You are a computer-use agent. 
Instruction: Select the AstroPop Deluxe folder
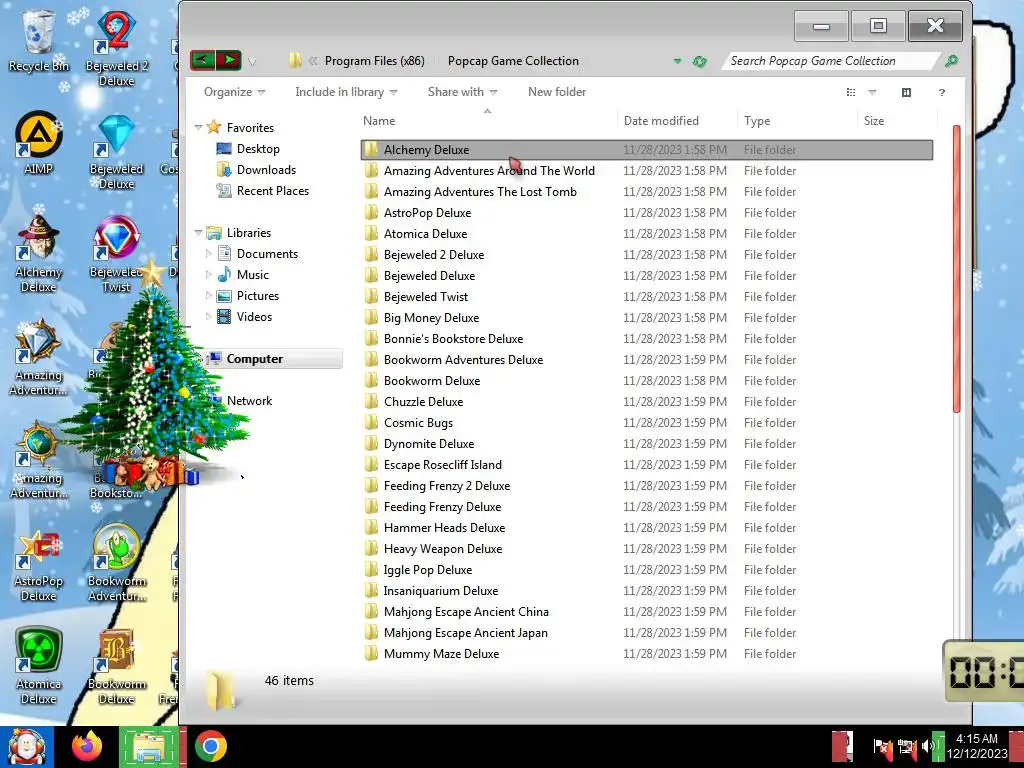click(x=646, y=213)
